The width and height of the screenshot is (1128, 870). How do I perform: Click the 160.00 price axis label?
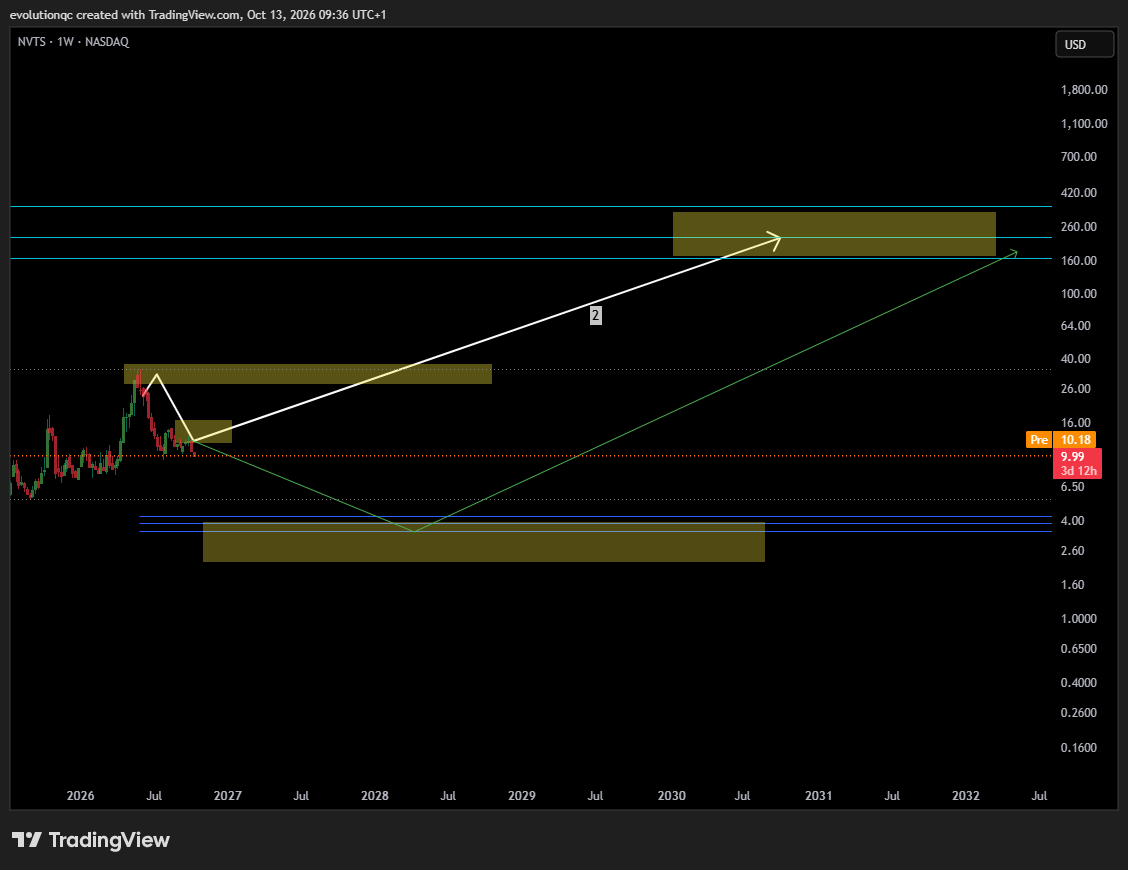click(x=1079, y=260)
